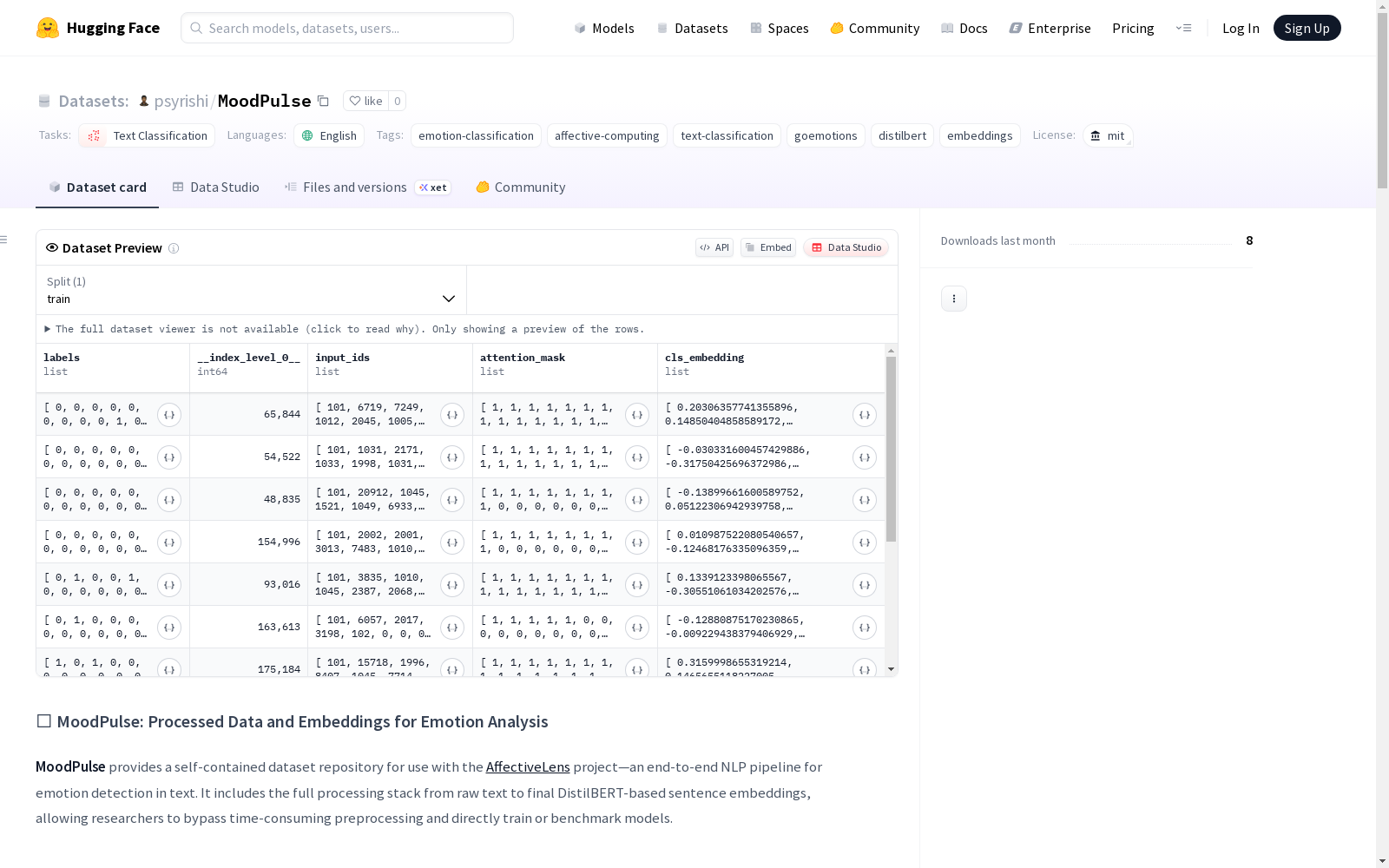
Task: Select the Text Classification task tag
Action: 147,135
